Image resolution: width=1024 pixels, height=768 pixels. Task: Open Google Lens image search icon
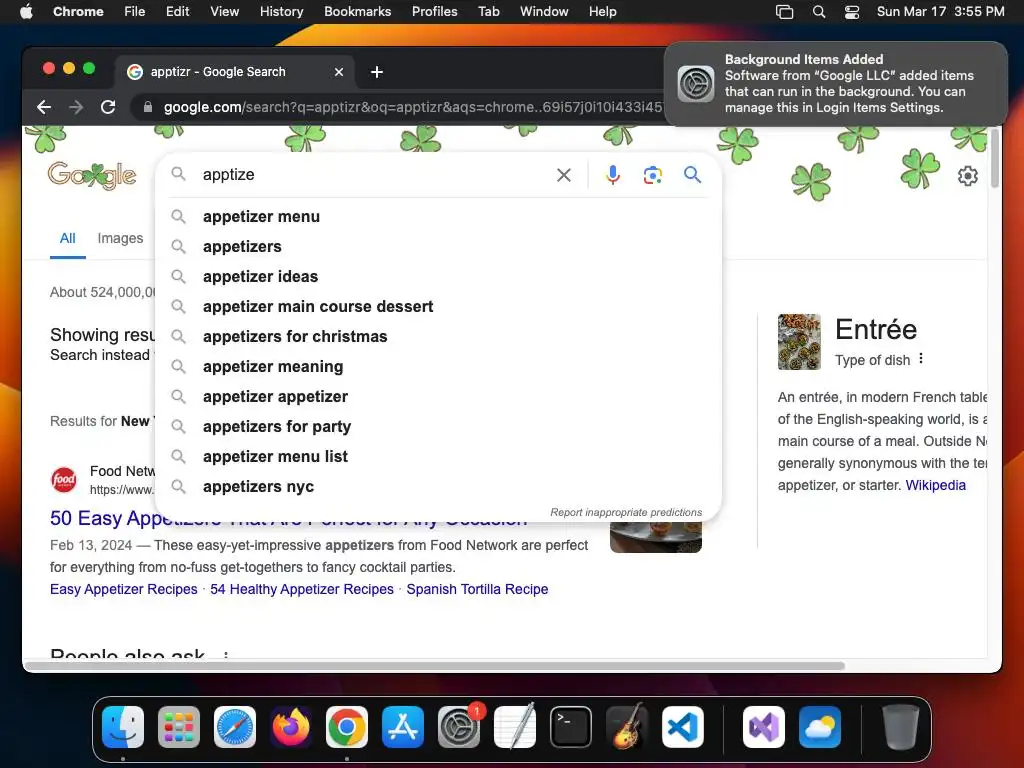[x=652, y=175]
